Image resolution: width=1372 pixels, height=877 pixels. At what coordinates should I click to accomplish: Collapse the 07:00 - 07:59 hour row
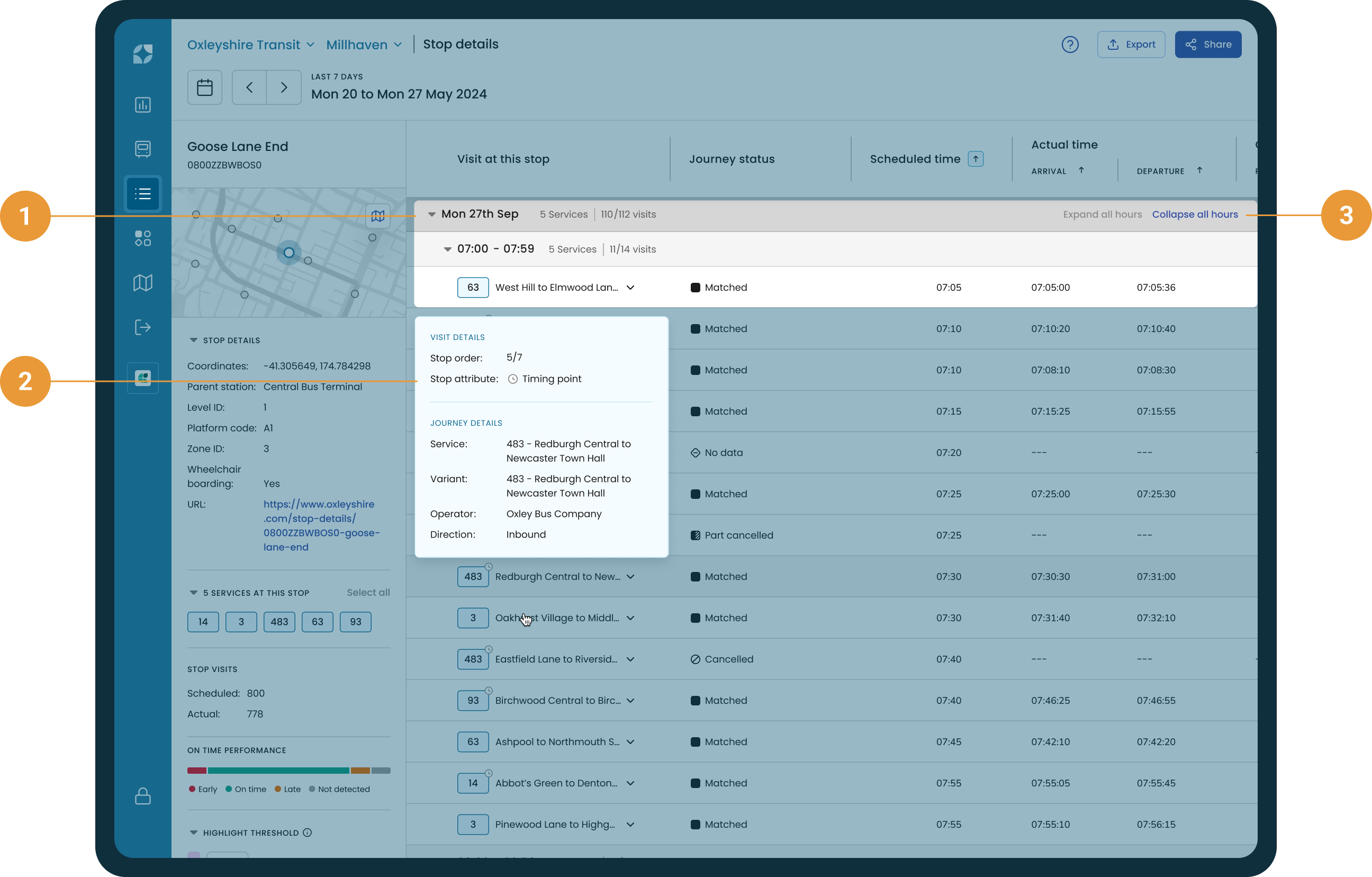coord(447,249)
